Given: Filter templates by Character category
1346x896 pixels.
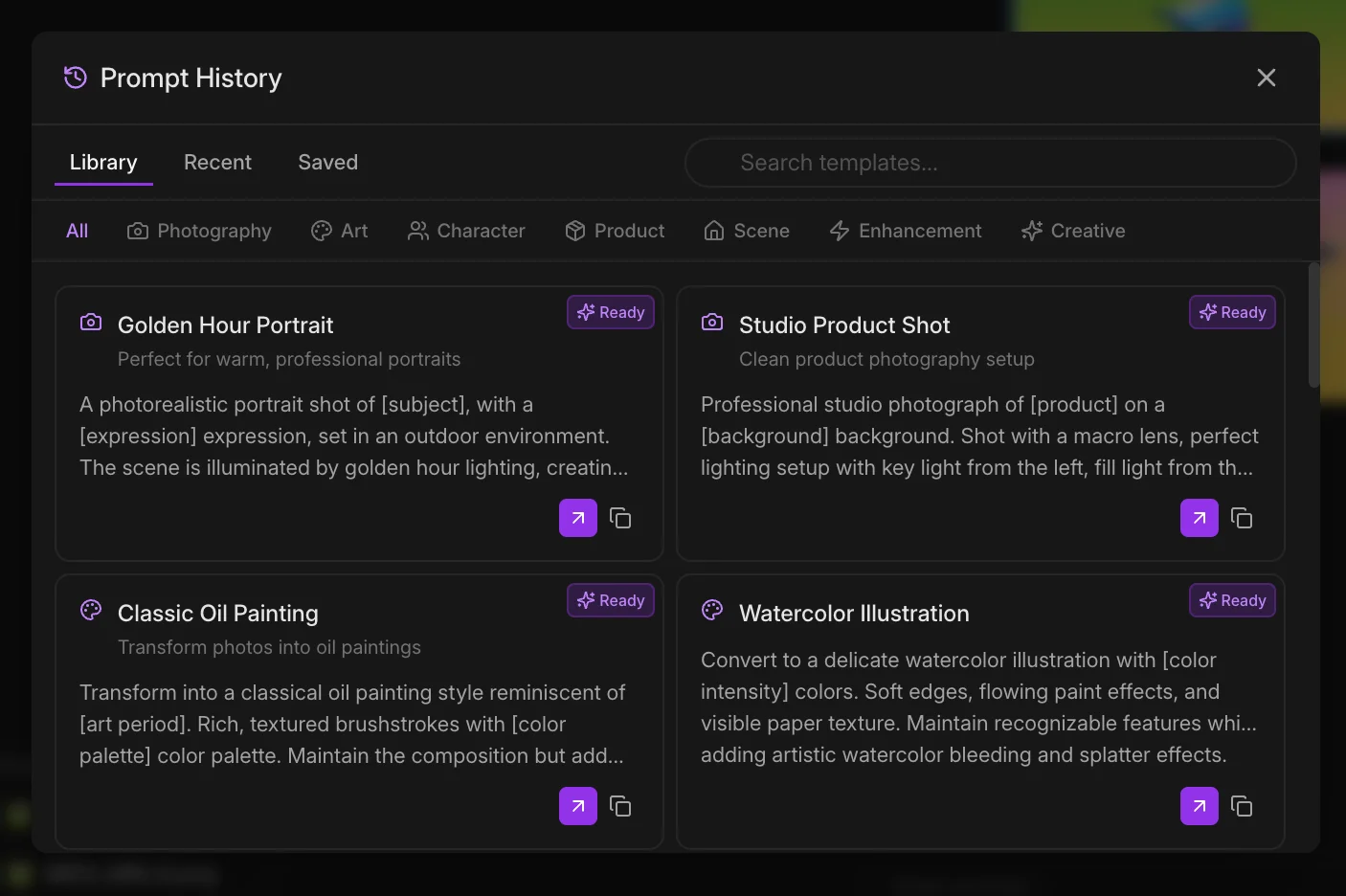Looking at the screenshot, I should coord(466,231).
